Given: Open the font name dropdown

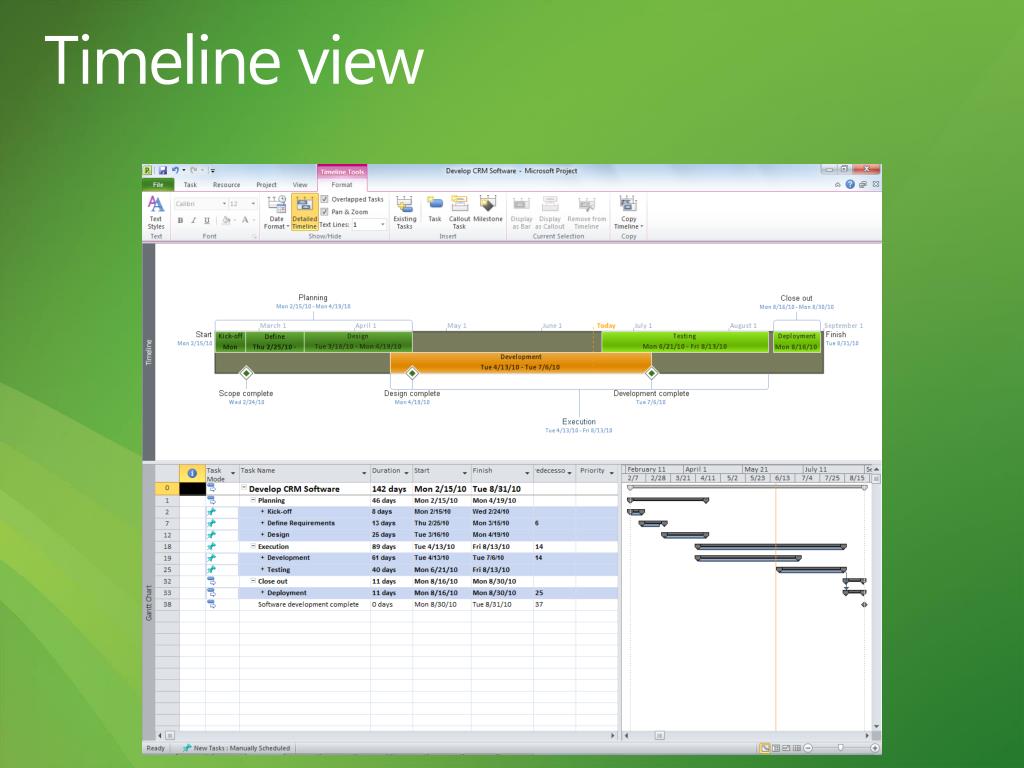Looking at the screenshot, I should point(224,204).
